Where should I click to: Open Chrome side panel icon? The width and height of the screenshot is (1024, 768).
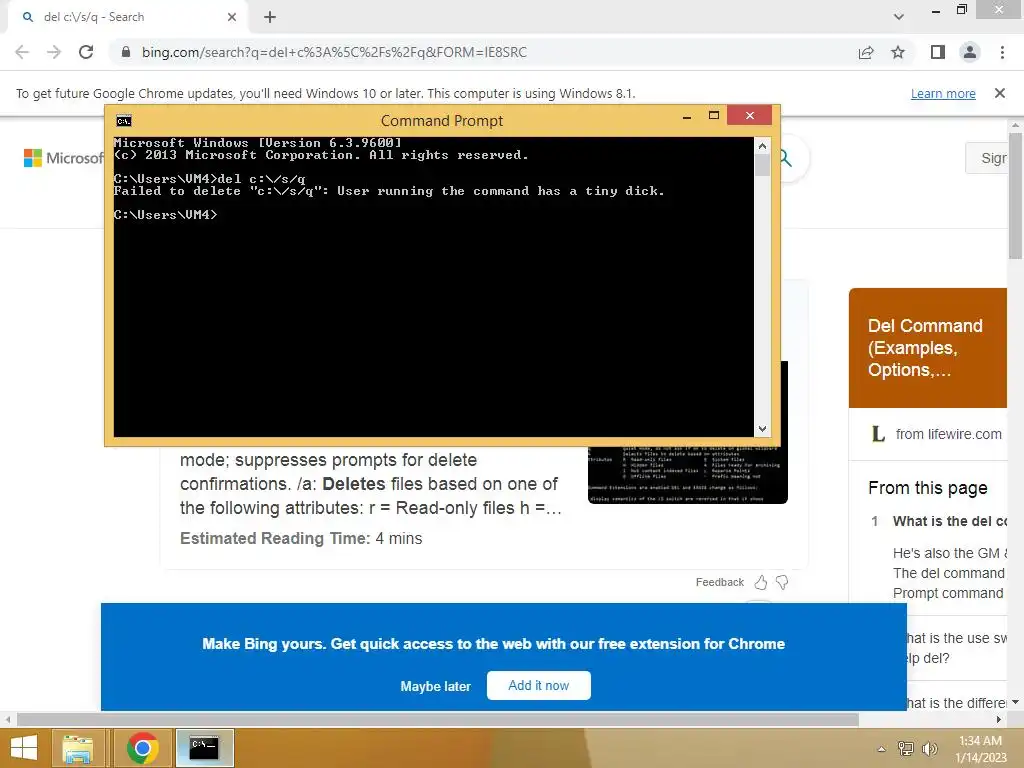point(938,52)
